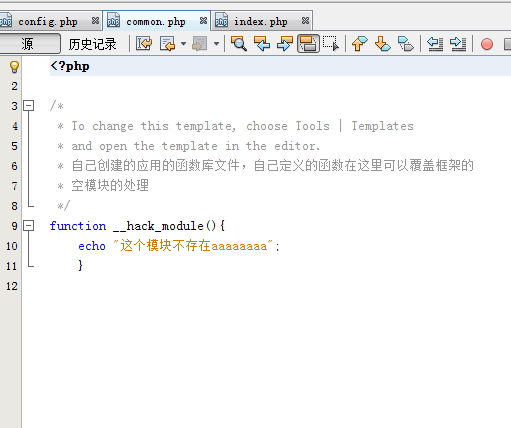Viewport: 511px width, 428px height.
Task: Collapse the function fold at line 9
Action: click(x=29, y=226)
